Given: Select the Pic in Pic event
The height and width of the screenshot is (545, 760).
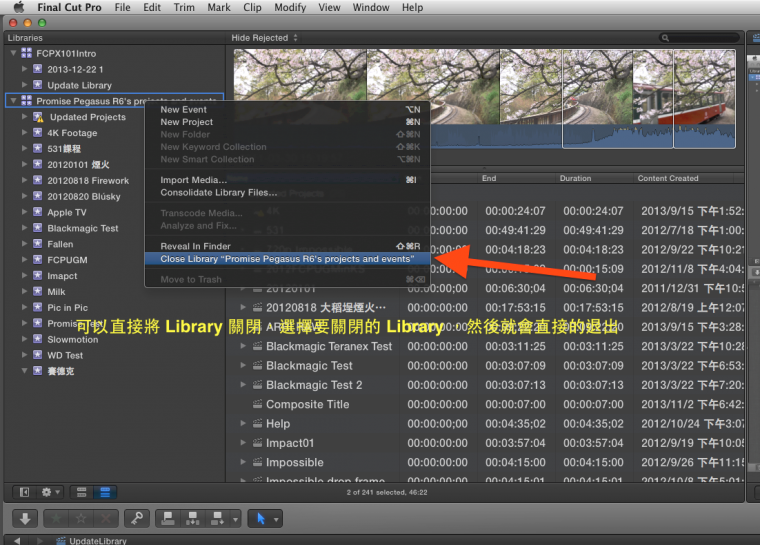Looking at the screenshot, I should tap(67, 307).
